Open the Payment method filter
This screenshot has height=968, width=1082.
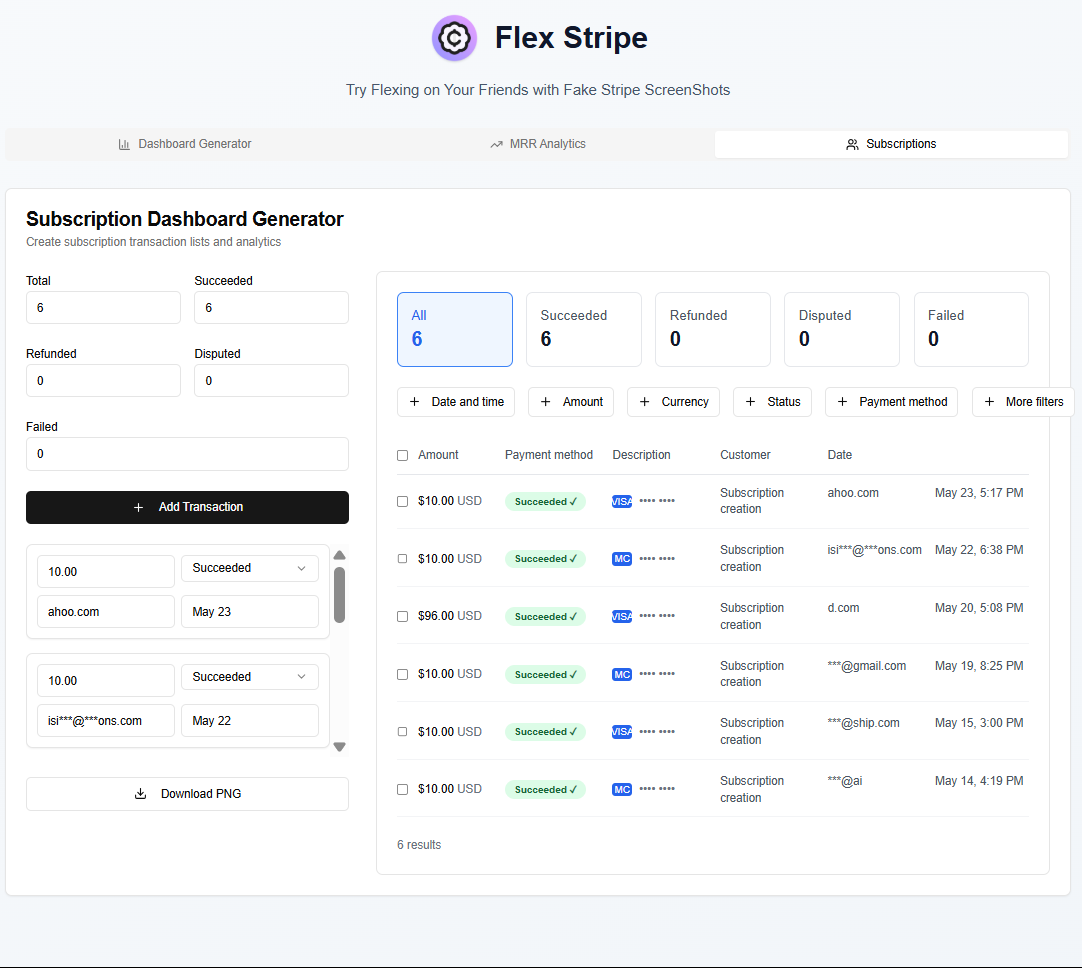pyautogui.click(x=892, y=402)
